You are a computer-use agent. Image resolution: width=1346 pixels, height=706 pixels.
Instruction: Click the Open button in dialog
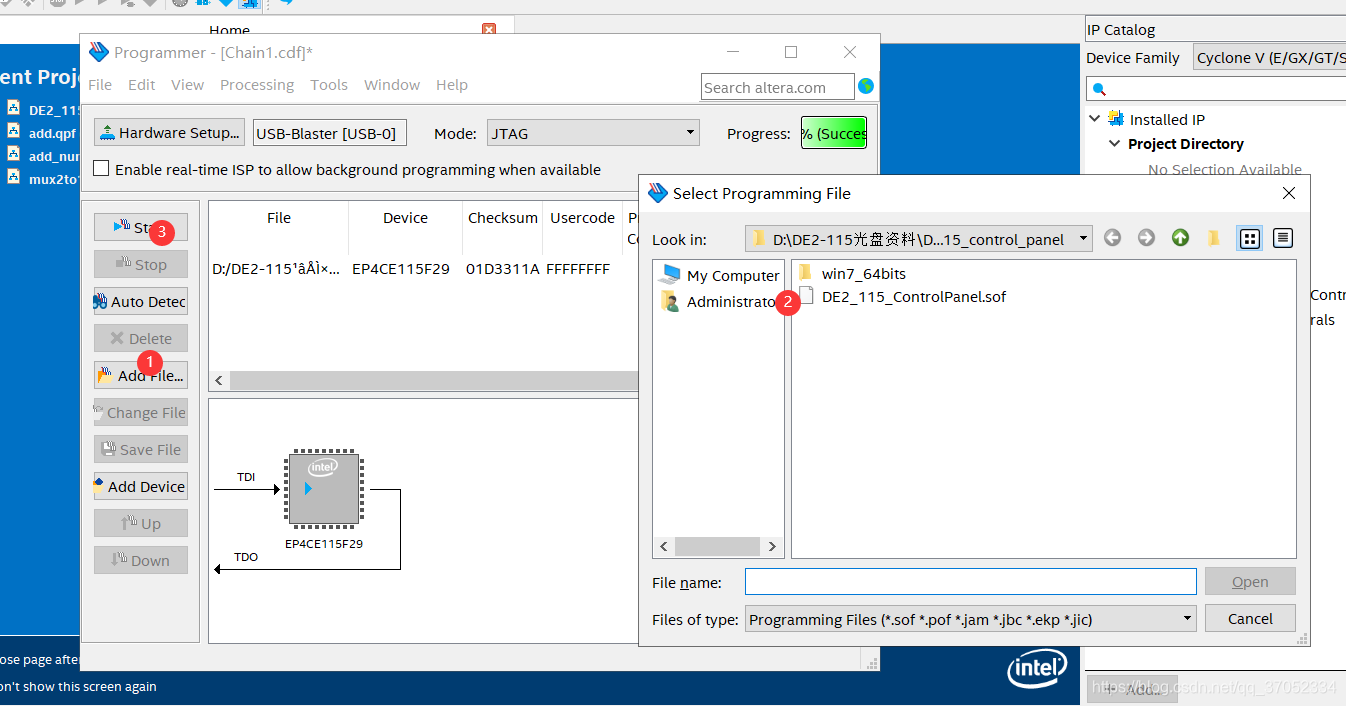point(1250,581)
